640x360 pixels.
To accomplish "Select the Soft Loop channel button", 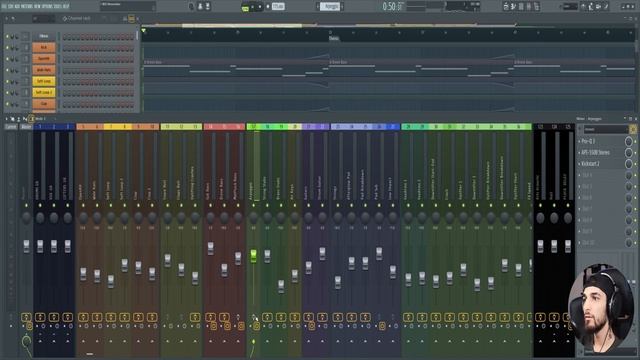I will tap(44, 81).
